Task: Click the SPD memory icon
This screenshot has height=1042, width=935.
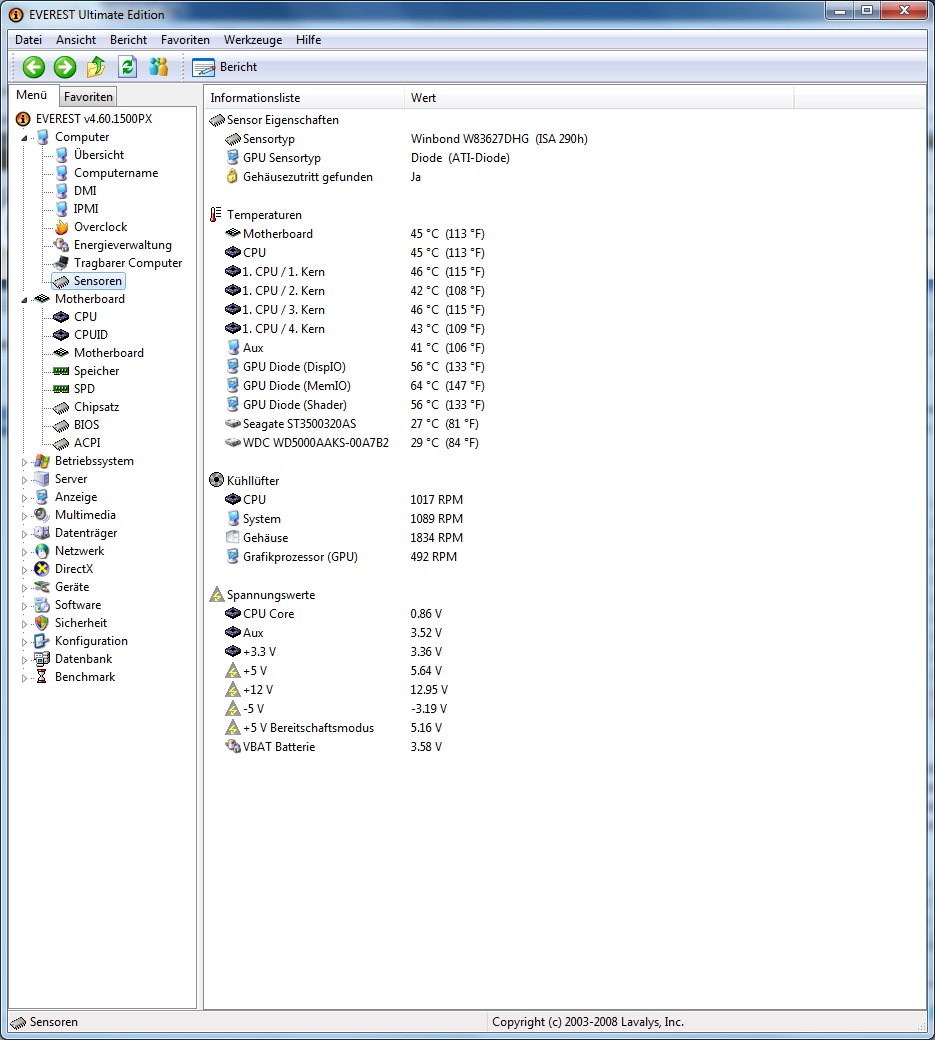Action: click(61, 389)
